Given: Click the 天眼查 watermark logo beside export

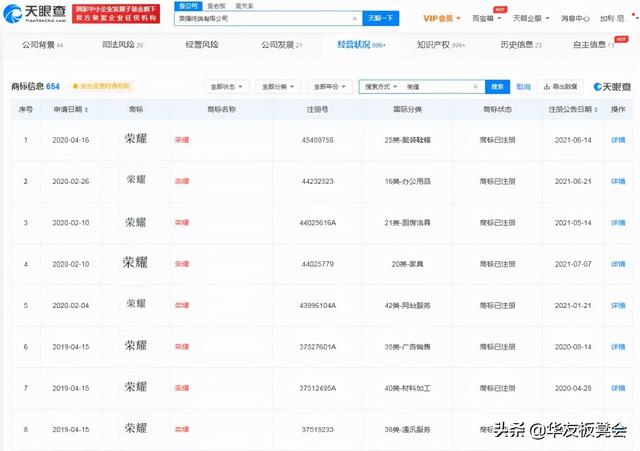Looking at the screenshot, I should click(612, 87).
